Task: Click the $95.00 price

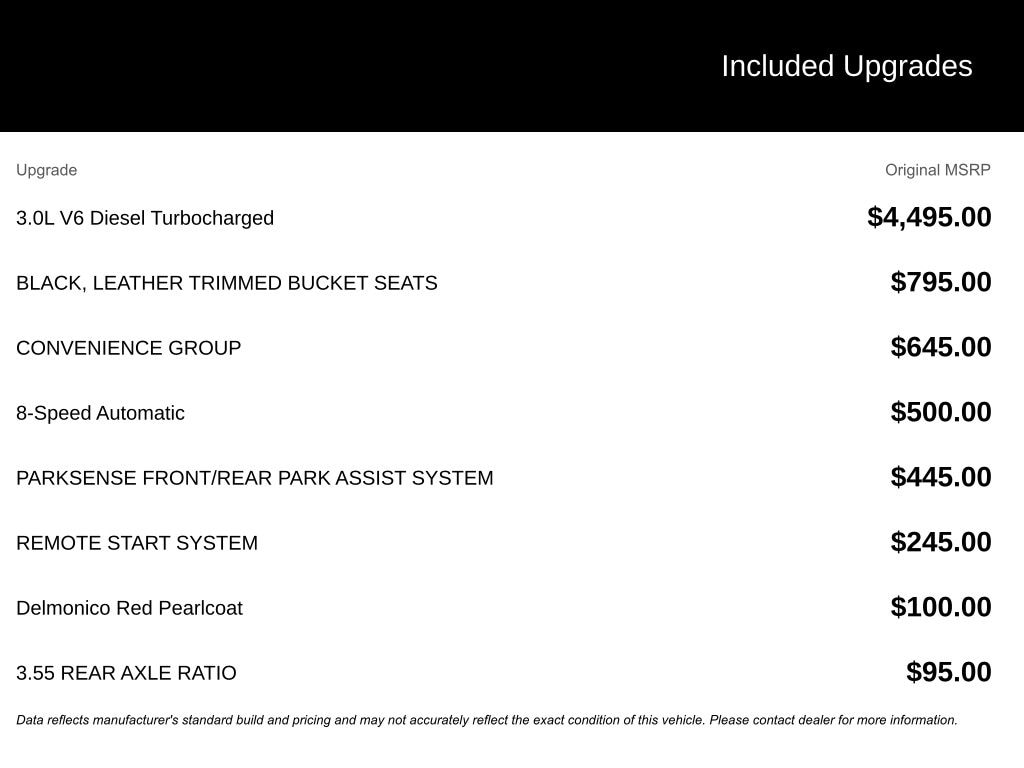Action: tap(948, 672)
